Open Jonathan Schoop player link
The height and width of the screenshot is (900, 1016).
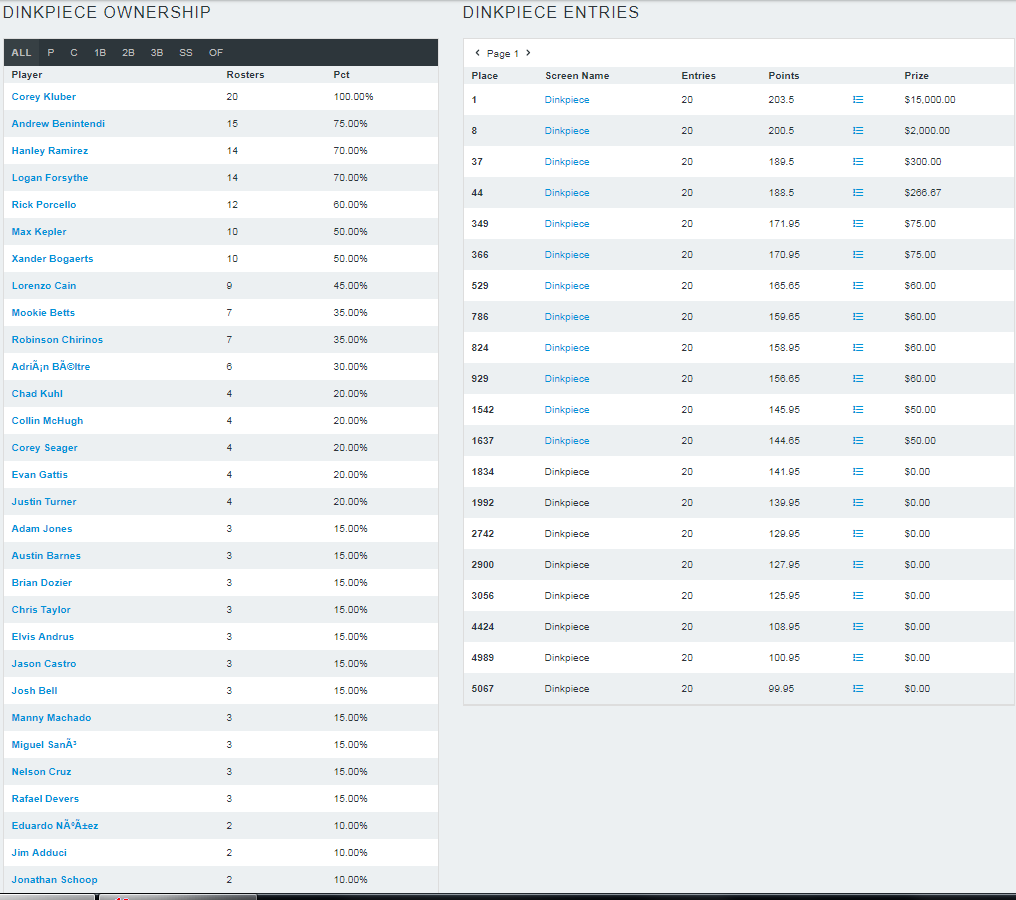54,880
